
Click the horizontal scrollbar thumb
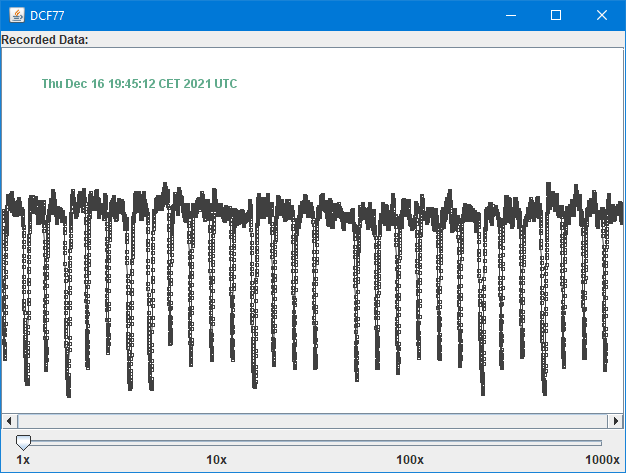(312, 420)
